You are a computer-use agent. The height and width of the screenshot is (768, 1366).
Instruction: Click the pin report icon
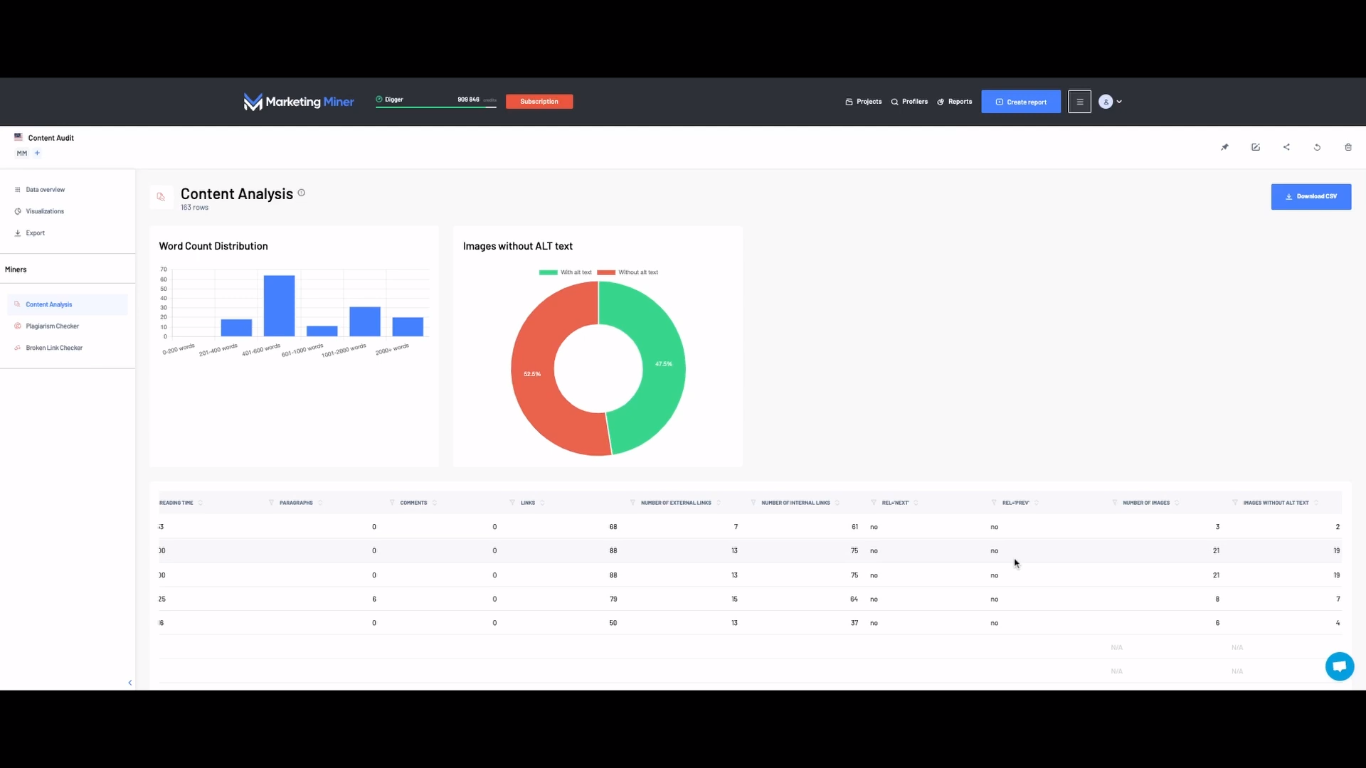(1224, 147)
